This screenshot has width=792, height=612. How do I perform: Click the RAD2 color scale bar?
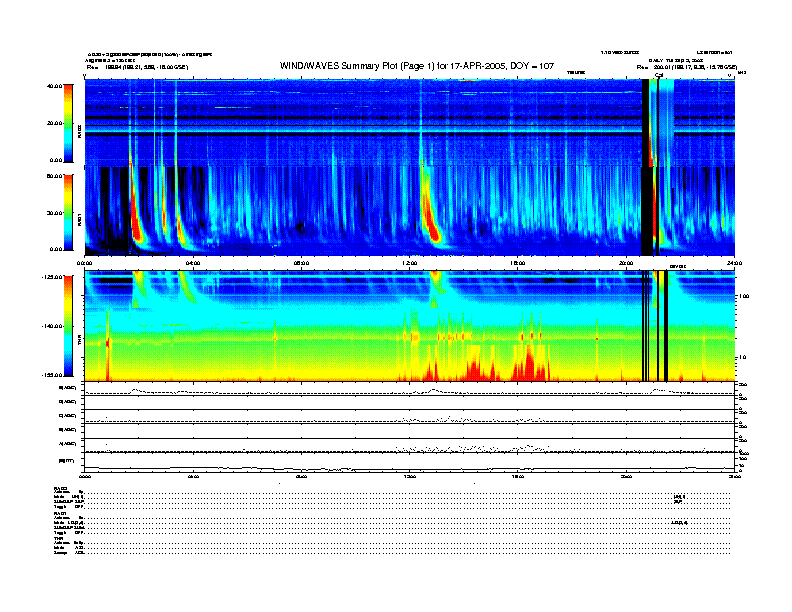[68, 123]
